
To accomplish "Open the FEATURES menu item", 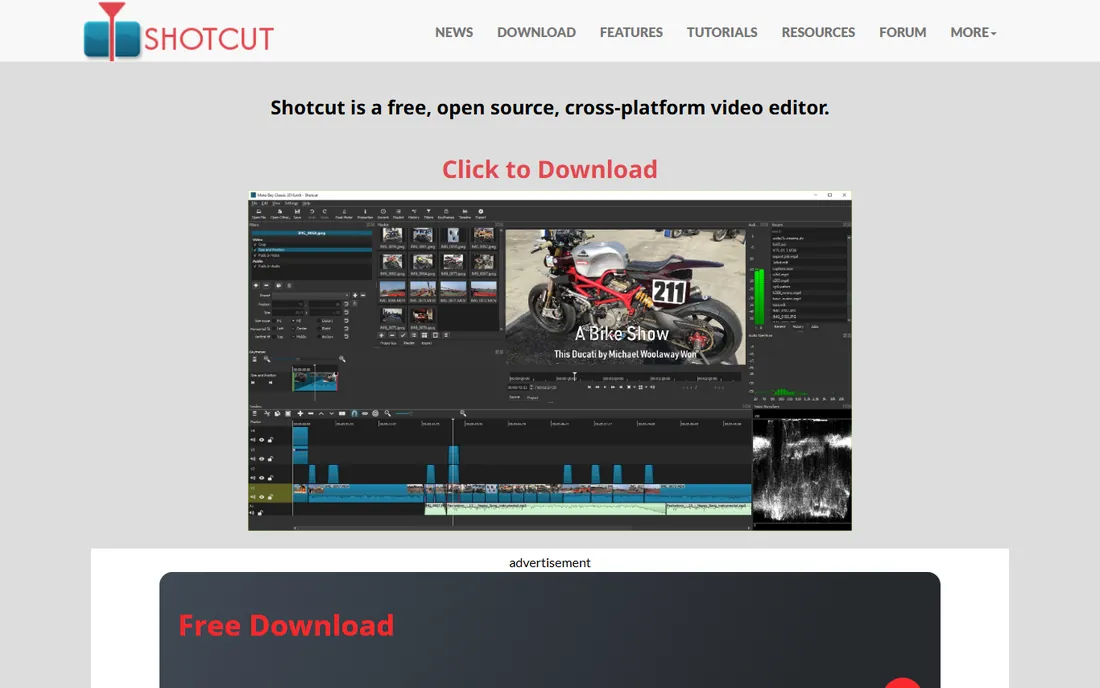I will tap(631, 32).
